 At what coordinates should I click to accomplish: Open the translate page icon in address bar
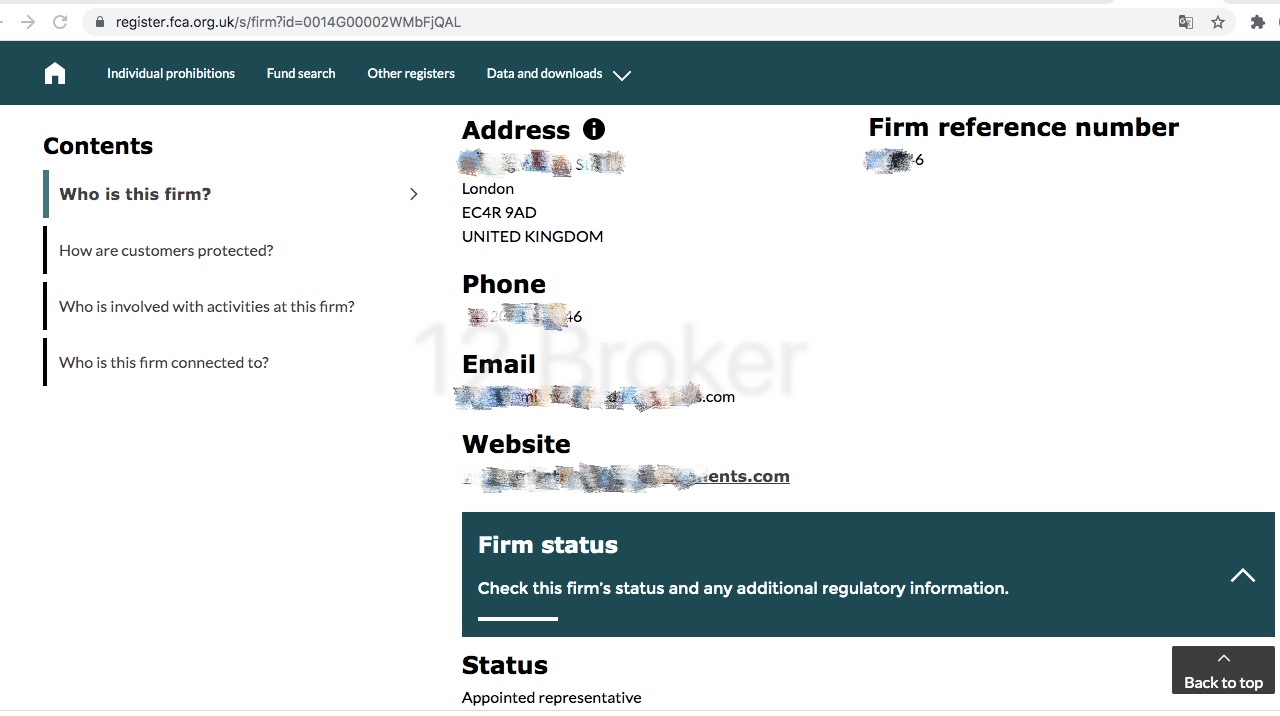point(1186,22)
